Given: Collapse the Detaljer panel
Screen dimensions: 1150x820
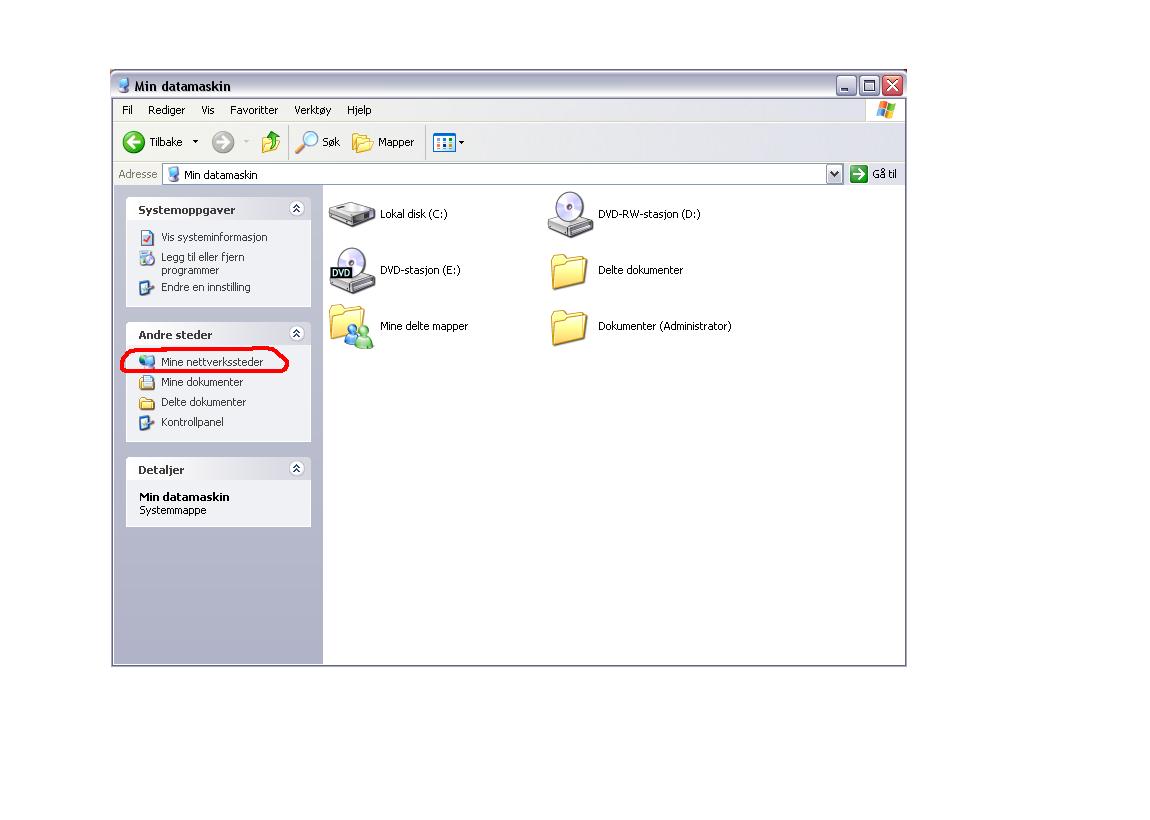Looking at the screenshot, I should pyautogui.click(x=296, y=469).
